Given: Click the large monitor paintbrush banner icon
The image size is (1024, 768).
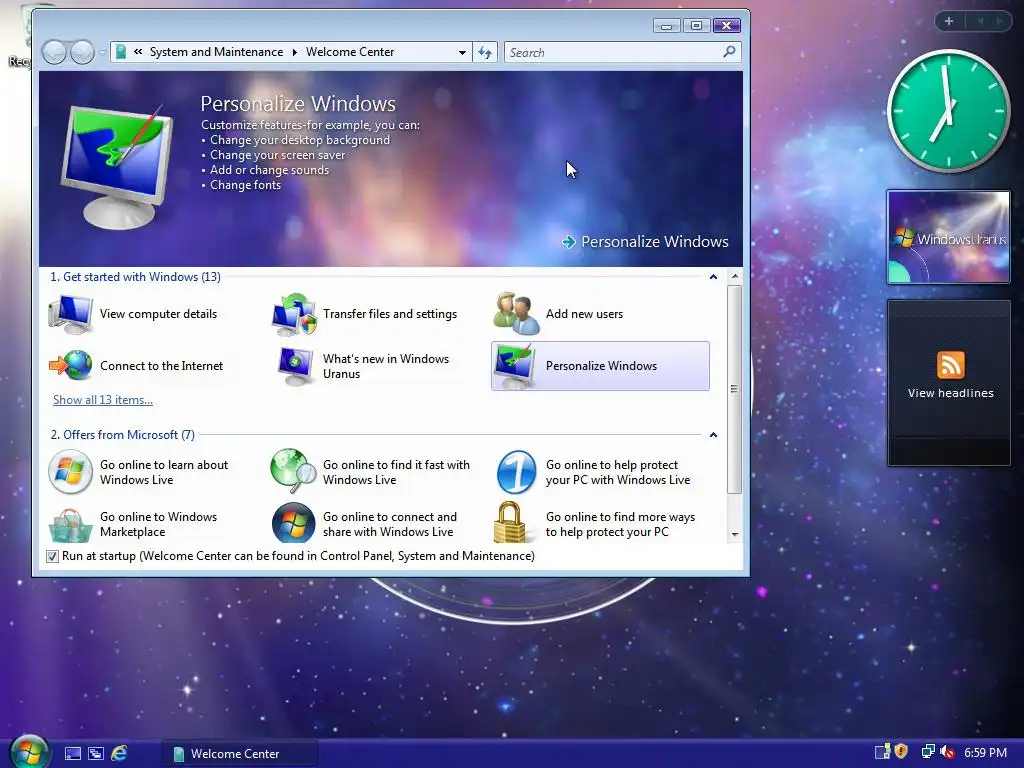Looking at the screenshot, I should point(118,165).
